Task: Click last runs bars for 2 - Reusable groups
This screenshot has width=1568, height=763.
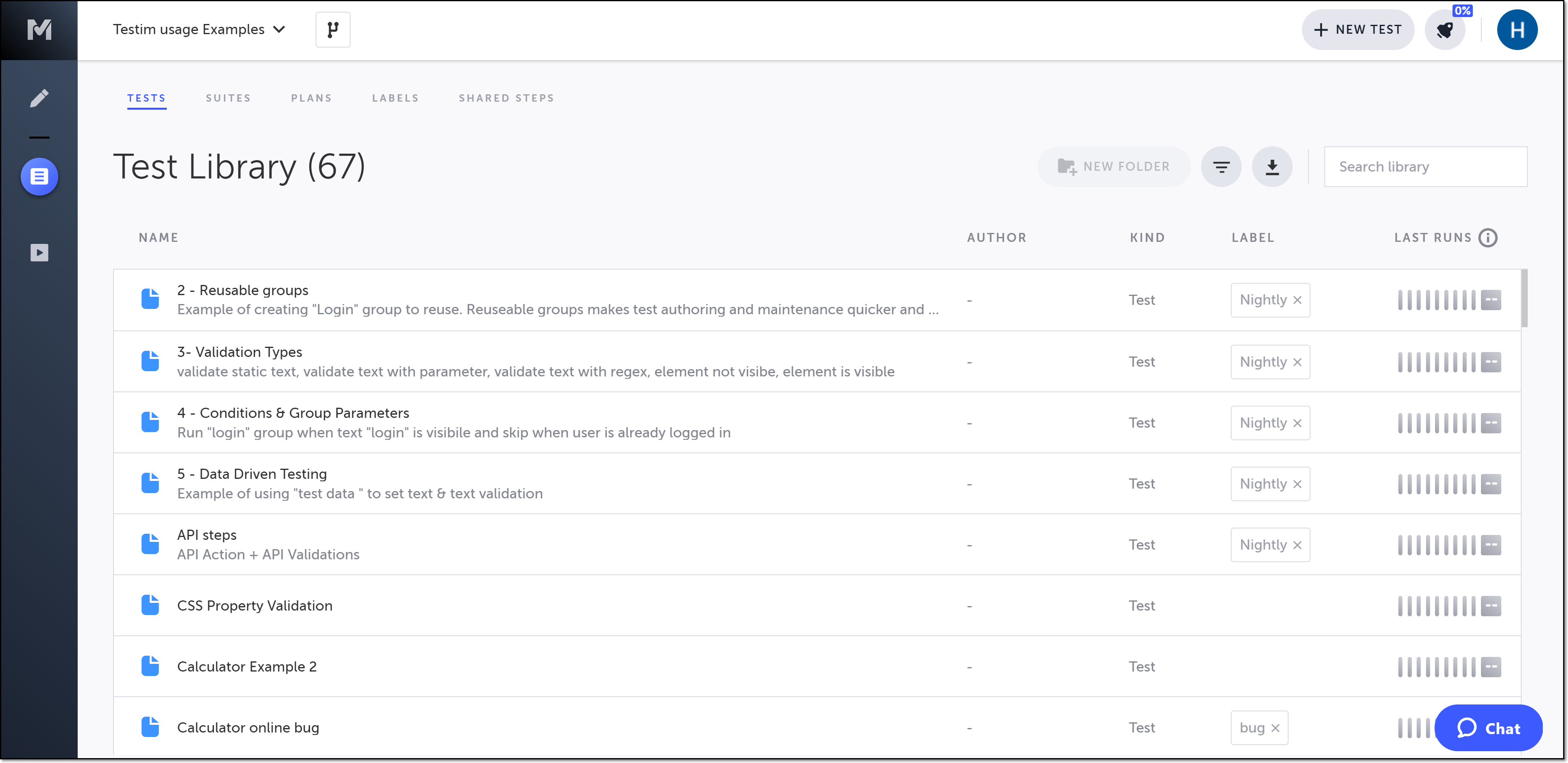Action: pos(1437,300)
